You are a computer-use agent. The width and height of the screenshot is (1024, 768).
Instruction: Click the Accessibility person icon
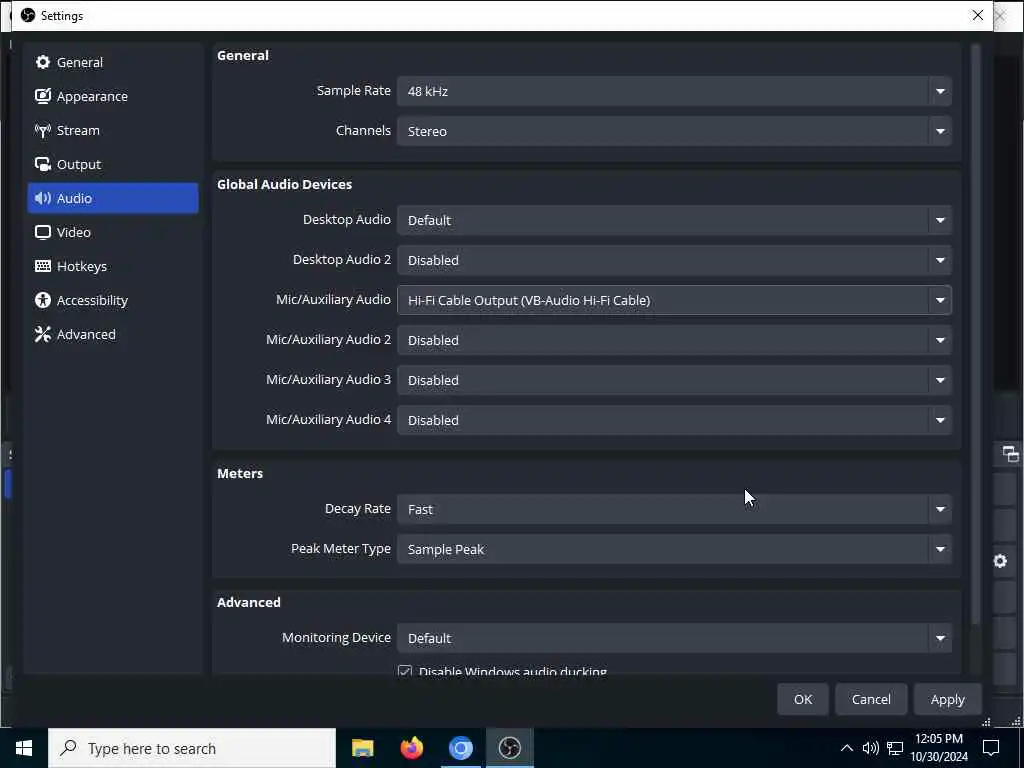click(43, 300)
